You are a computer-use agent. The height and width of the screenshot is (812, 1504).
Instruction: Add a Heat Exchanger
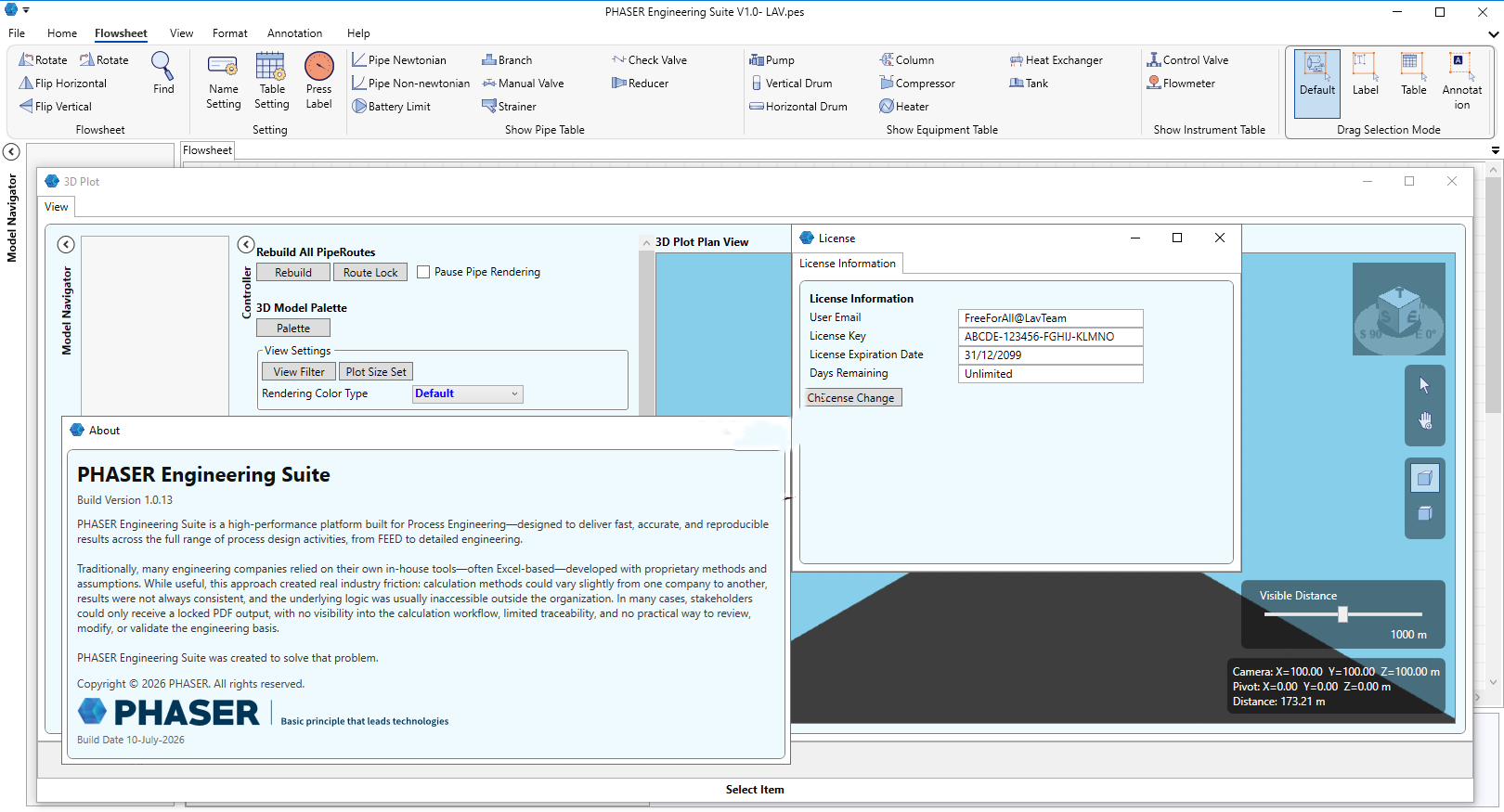pyautogui.click(x=1057, y=60)
